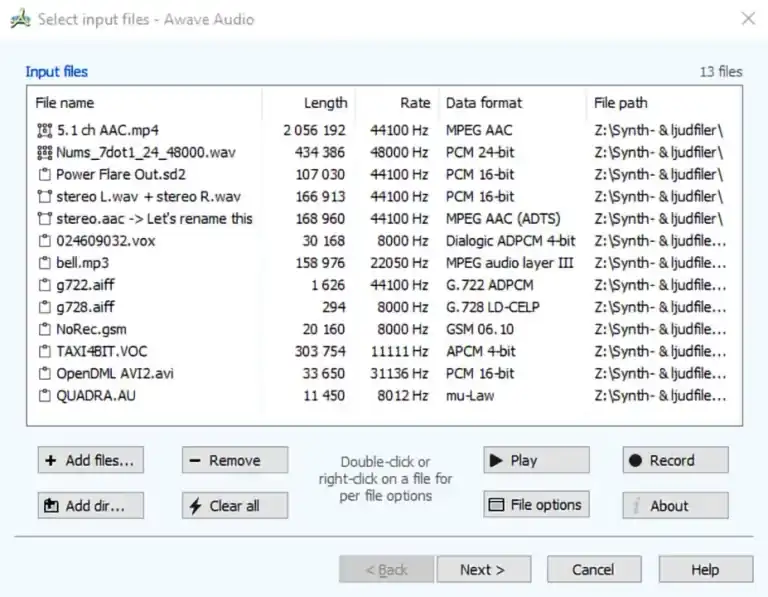Click the PCM 24-bit format cell
Screen dimensions: 768x597
point(480,152)
